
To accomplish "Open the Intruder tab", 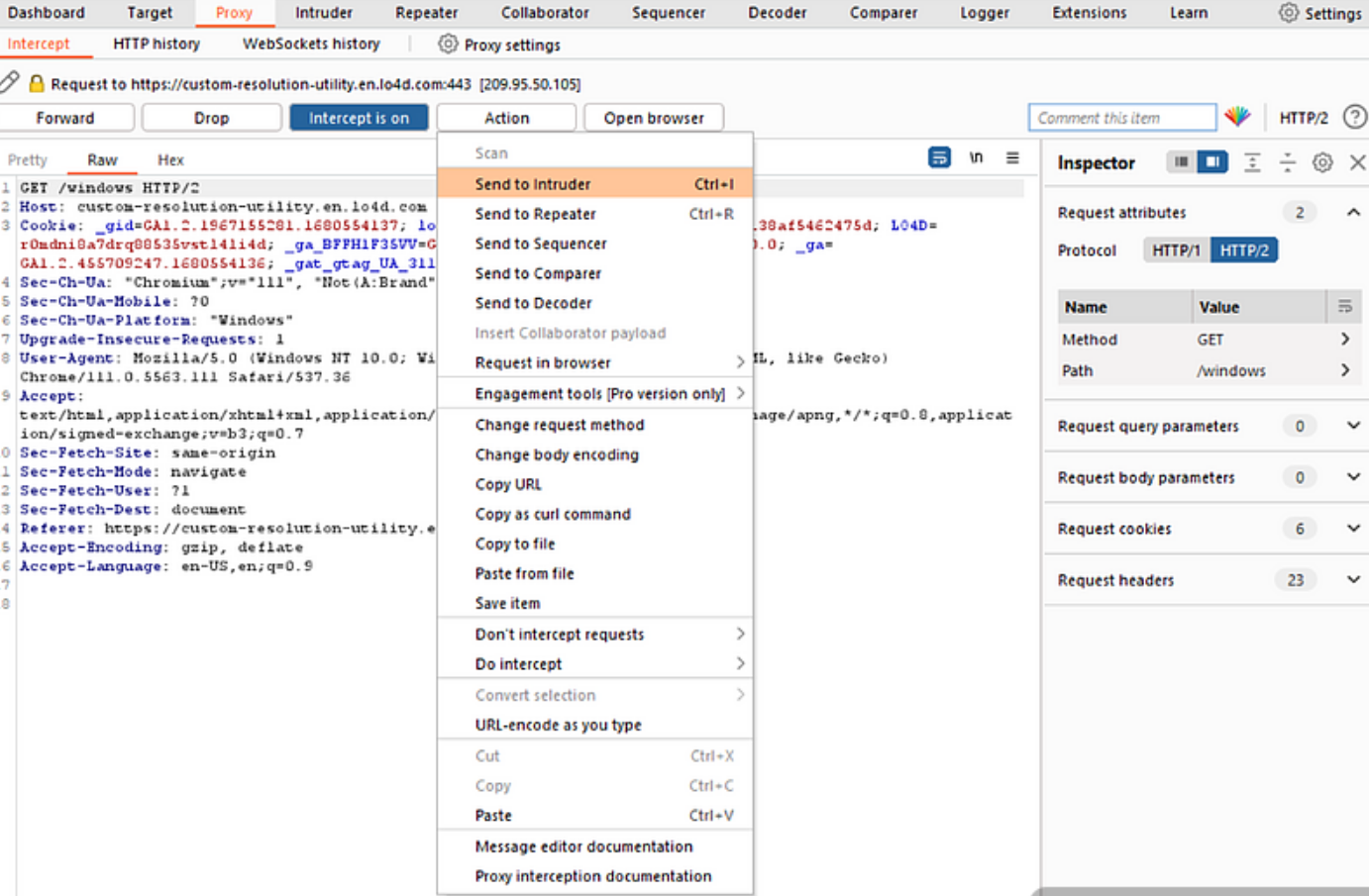I will 324,13.
